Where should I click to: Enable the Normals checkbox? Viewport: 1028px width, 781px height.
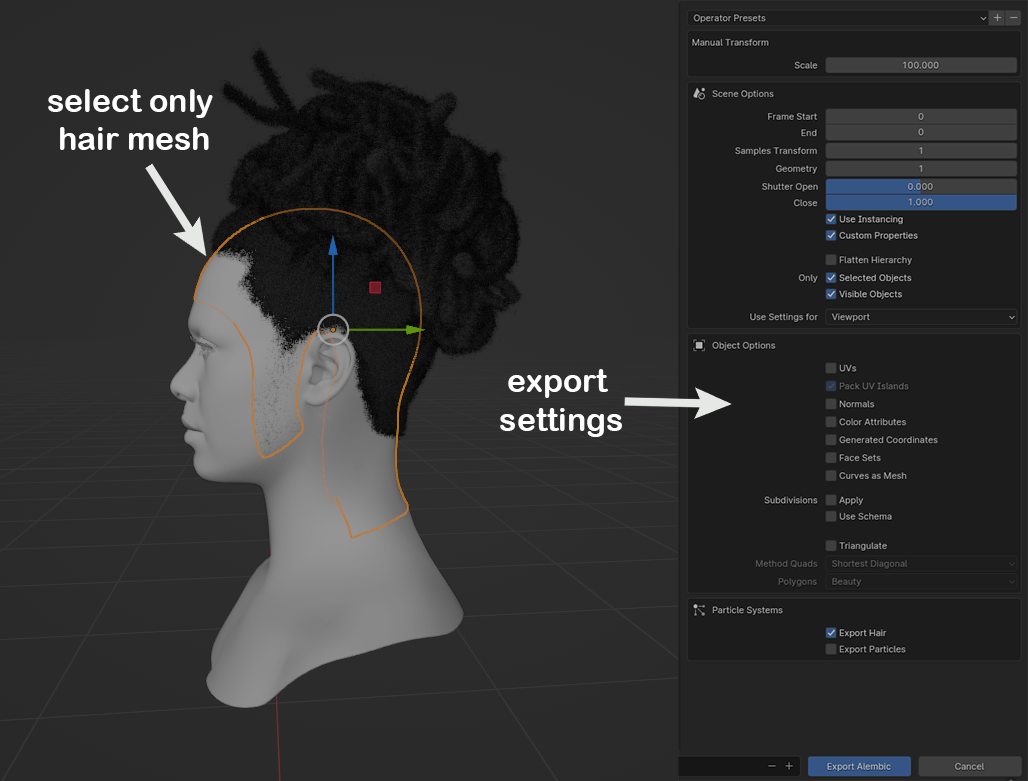[831, 404]
